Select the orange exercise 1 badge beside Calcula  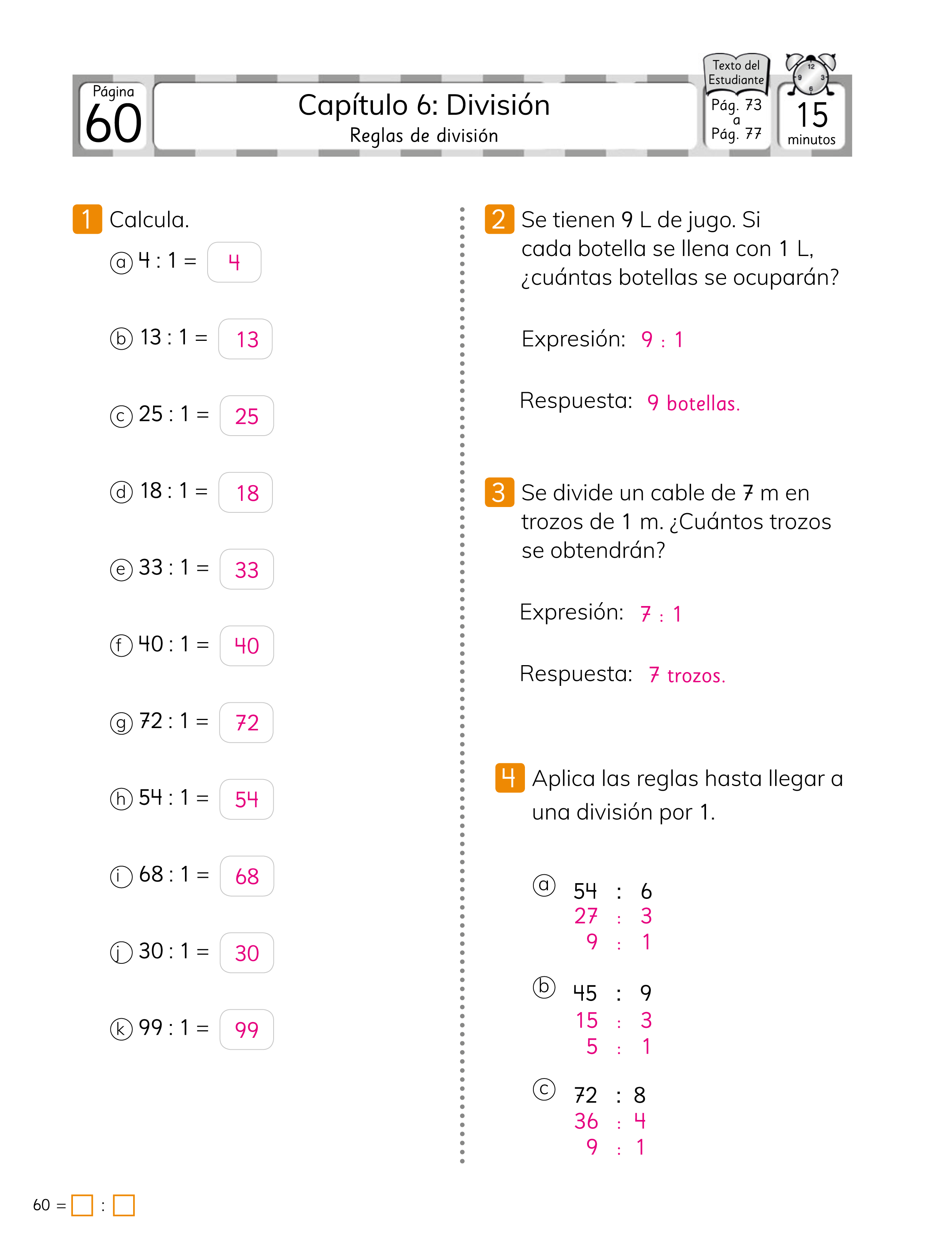pos(87,220)
